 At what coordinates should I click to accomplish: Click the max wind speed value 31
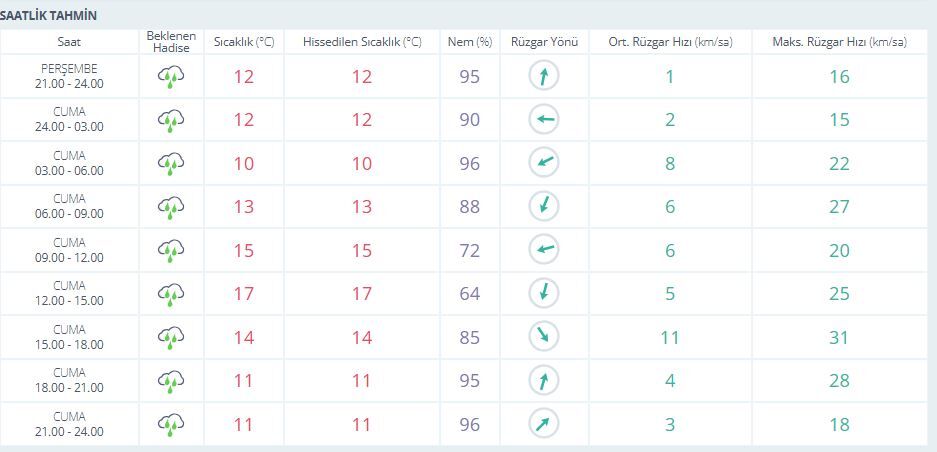[x=839, y=337]
